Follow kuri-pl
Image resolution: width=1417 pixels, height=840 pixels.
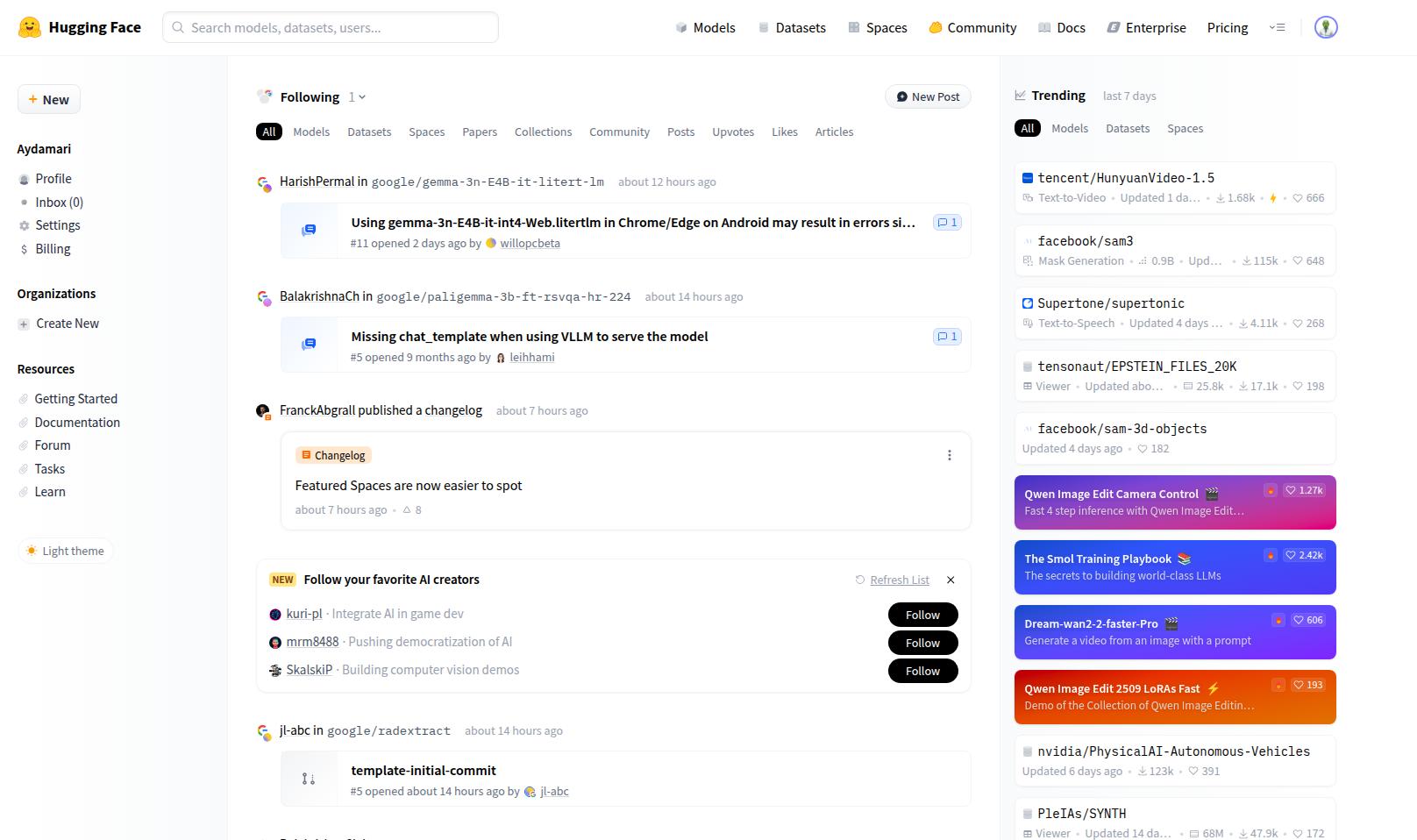pyautogui.click(x=922, y=615)
